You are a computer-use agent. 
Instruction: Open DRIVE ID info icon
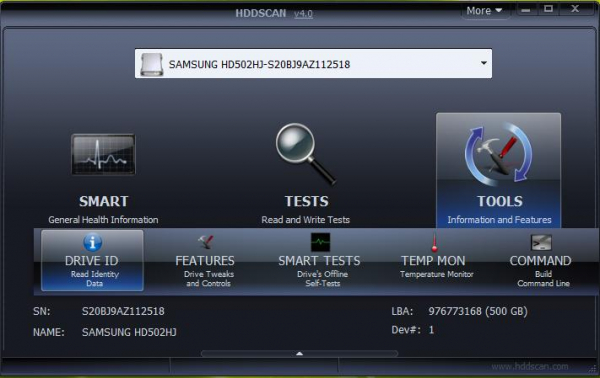tap(92, 242)
